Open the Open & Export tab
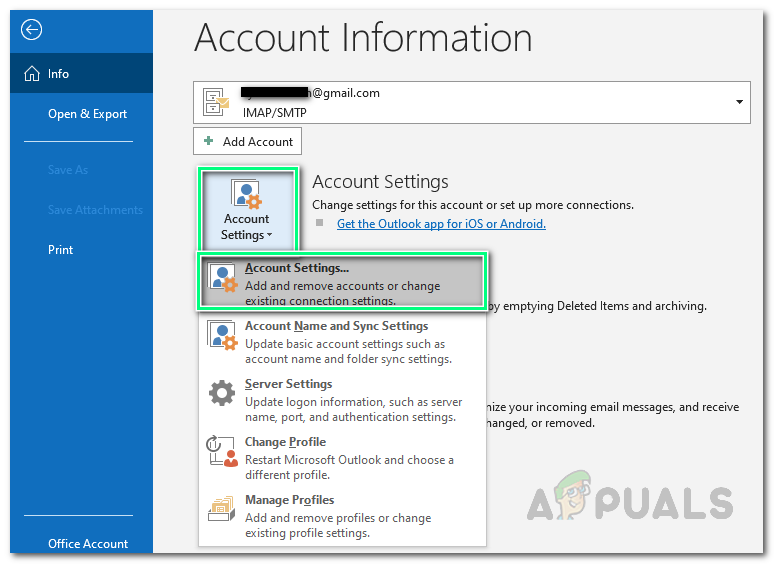 pos(87,114)
